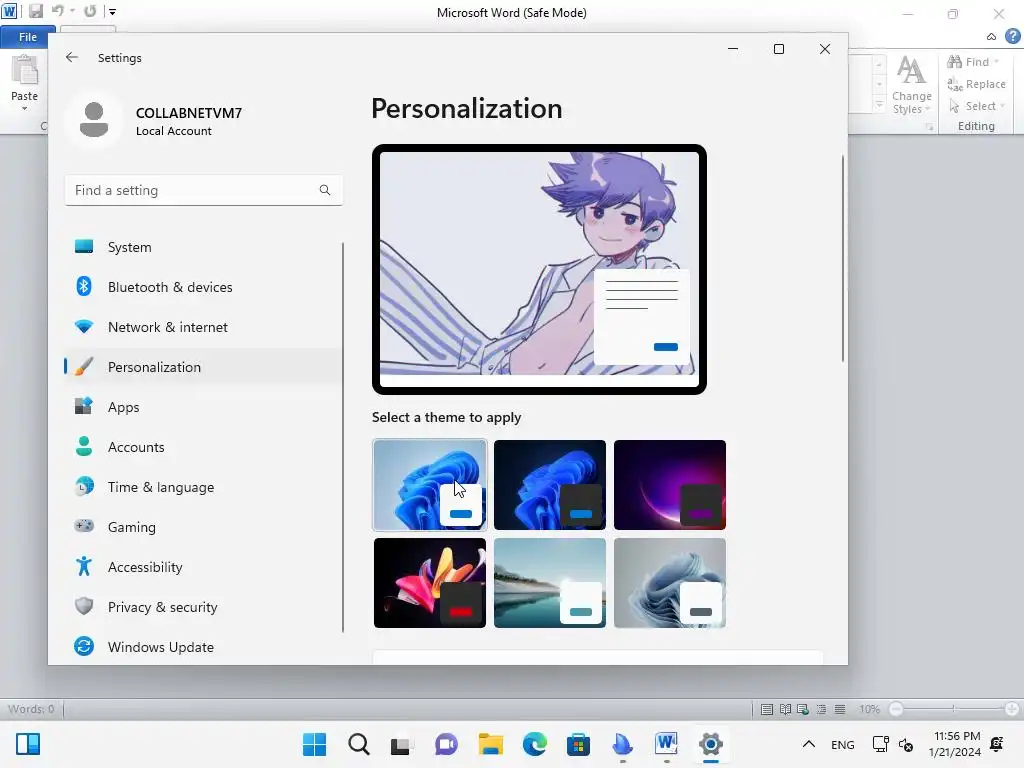Open Bluetooth & devices settings
The height and width of the screenshot is (768, 1024).
[203, 287]
